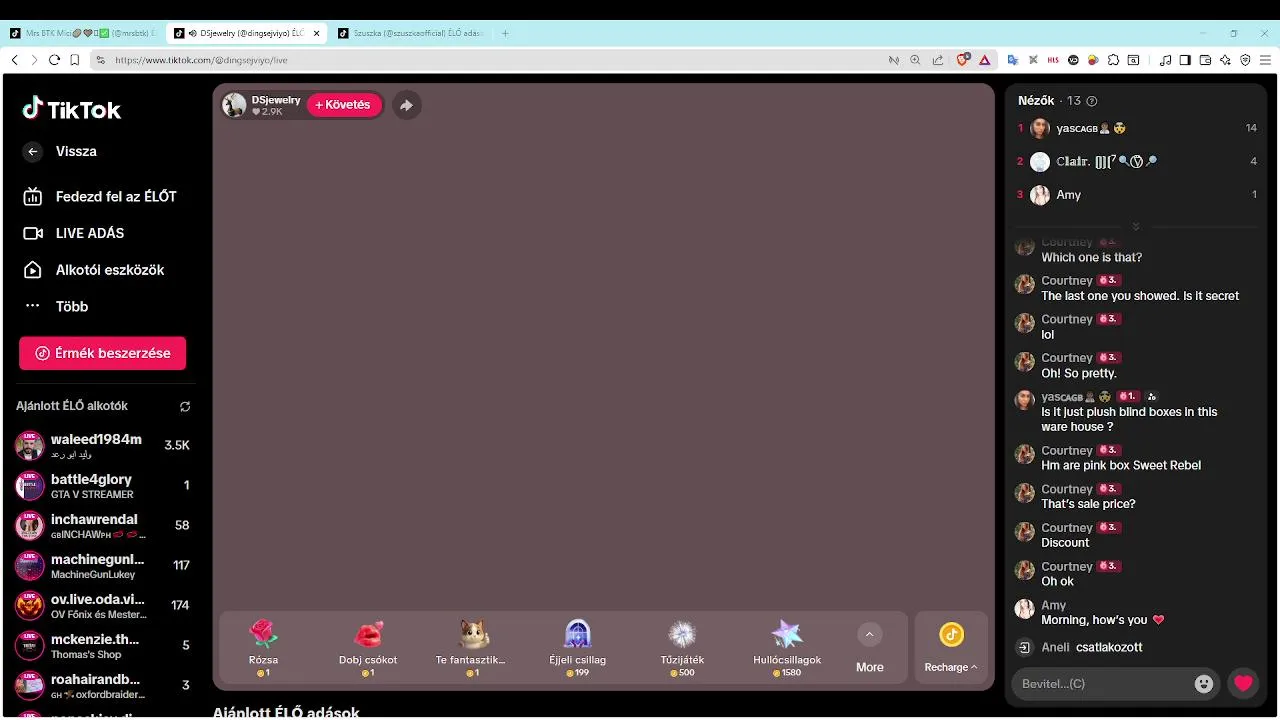1280x720 pixels.
Task: Open inchawrendal live channel
Action: [x=102, y=526]
